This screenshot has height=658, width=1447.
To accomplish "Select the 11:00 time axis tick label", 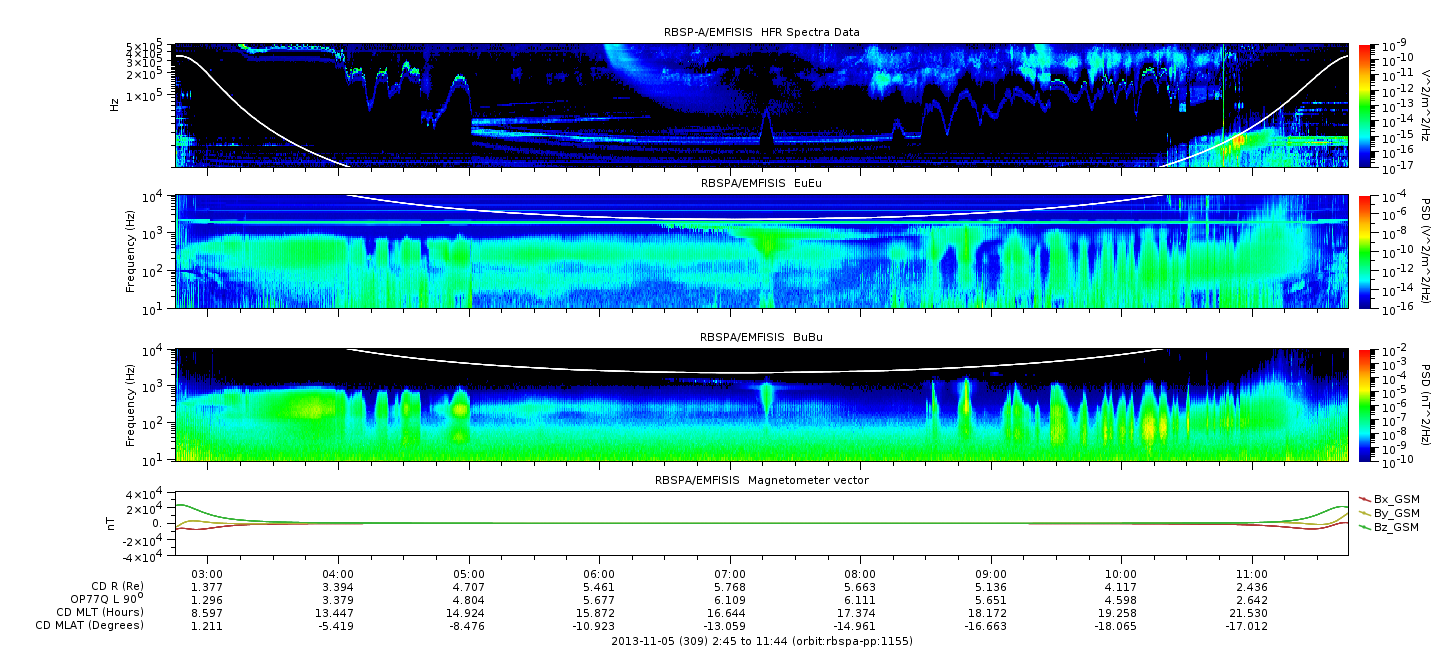I will (1252, 574).
